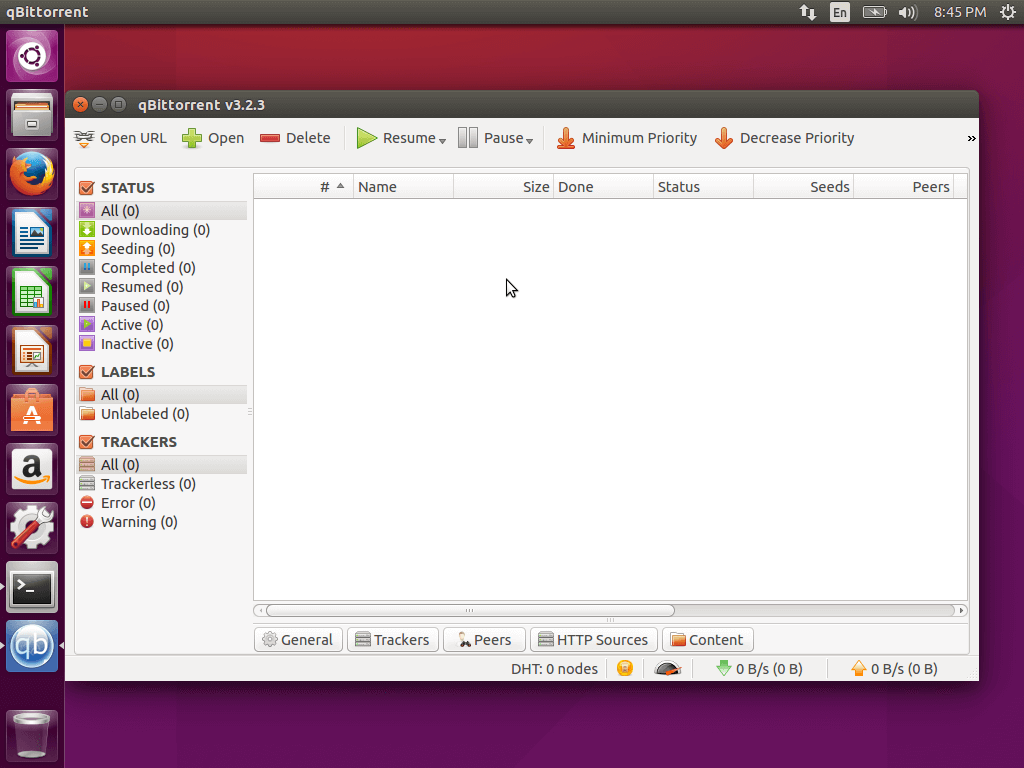Open the sound volume indicator
Viewport: 1024px width, 768px height.
(907, 12)
